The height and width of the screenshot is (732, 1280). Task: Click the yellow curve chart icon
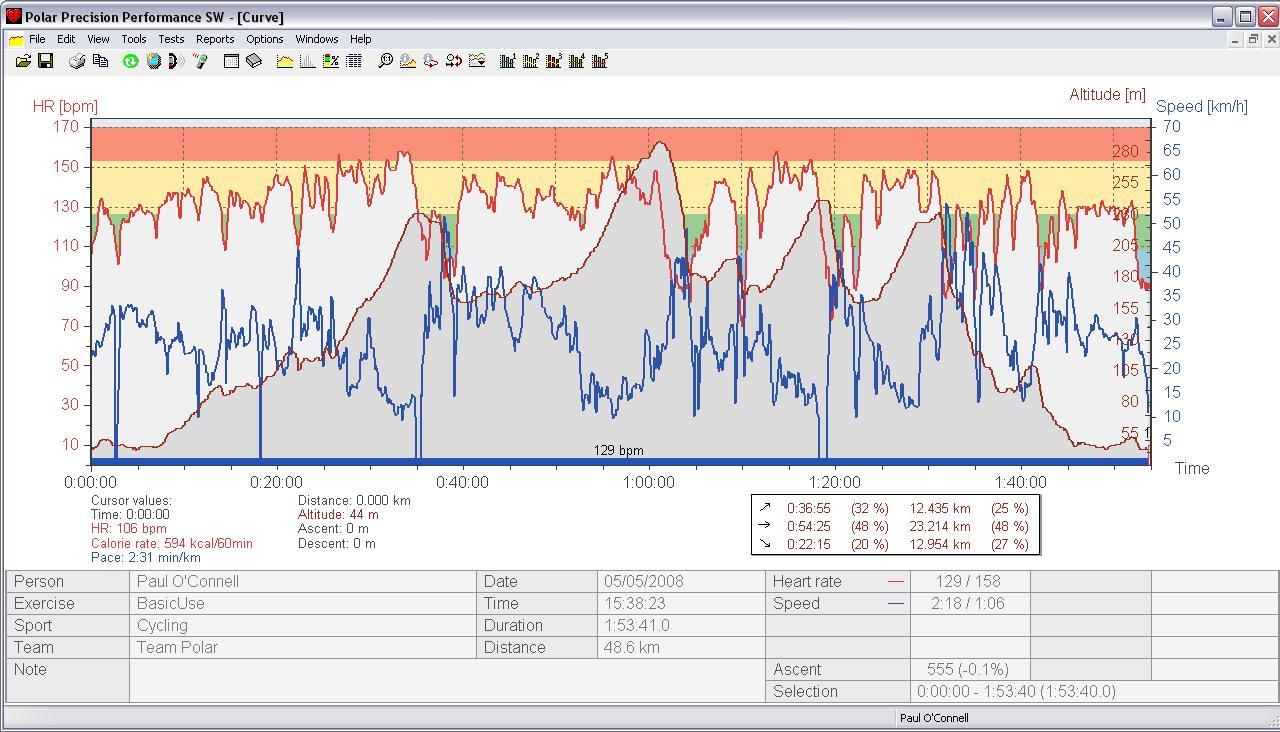[x=285, y=62]
